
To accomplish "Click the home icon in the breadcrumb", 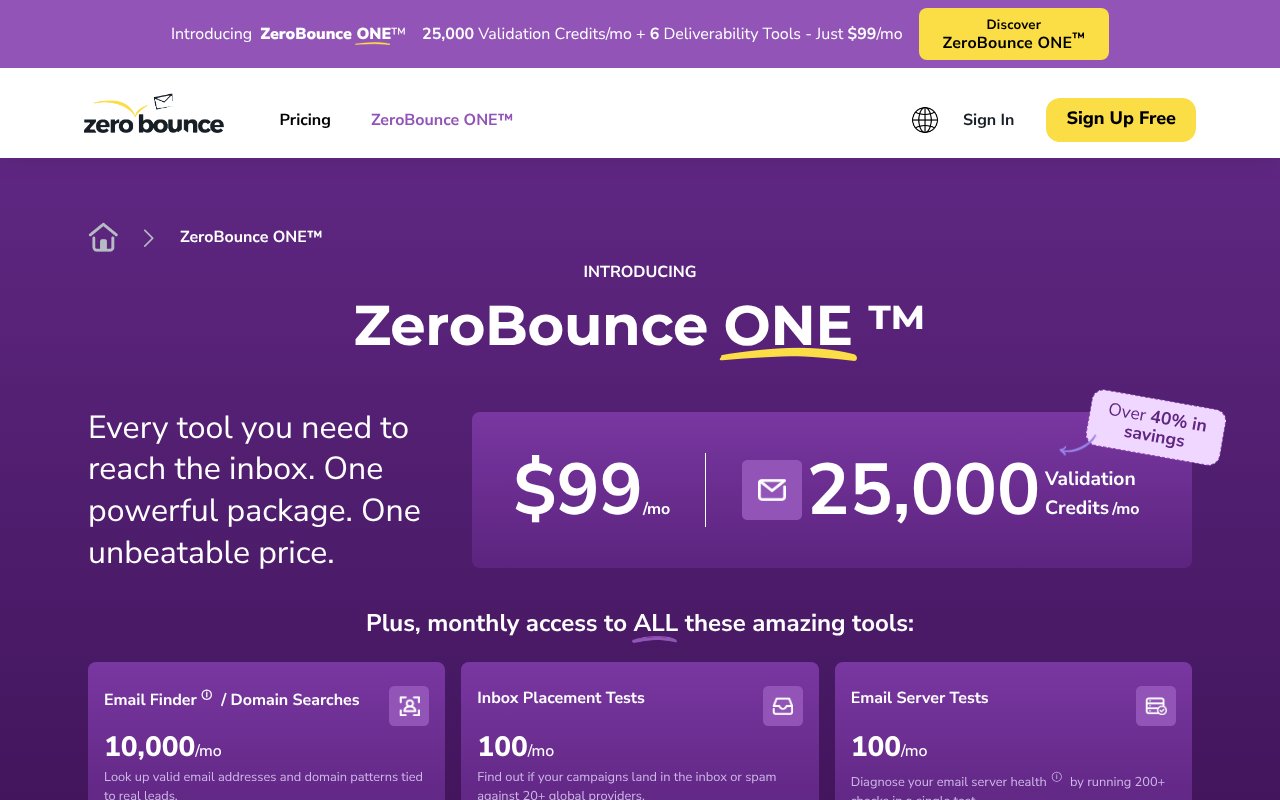I will coord(103,237).
